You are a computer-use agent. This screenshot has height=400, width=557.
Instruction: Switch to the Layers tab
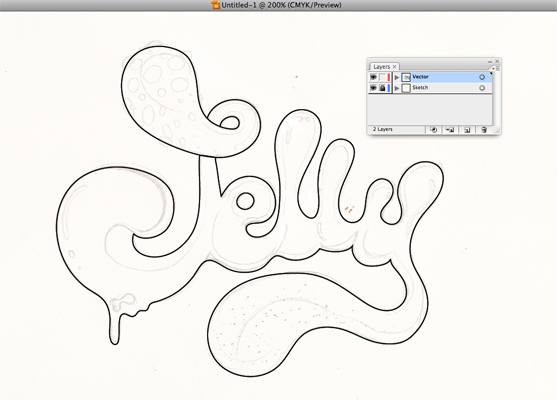coord(382,66)
